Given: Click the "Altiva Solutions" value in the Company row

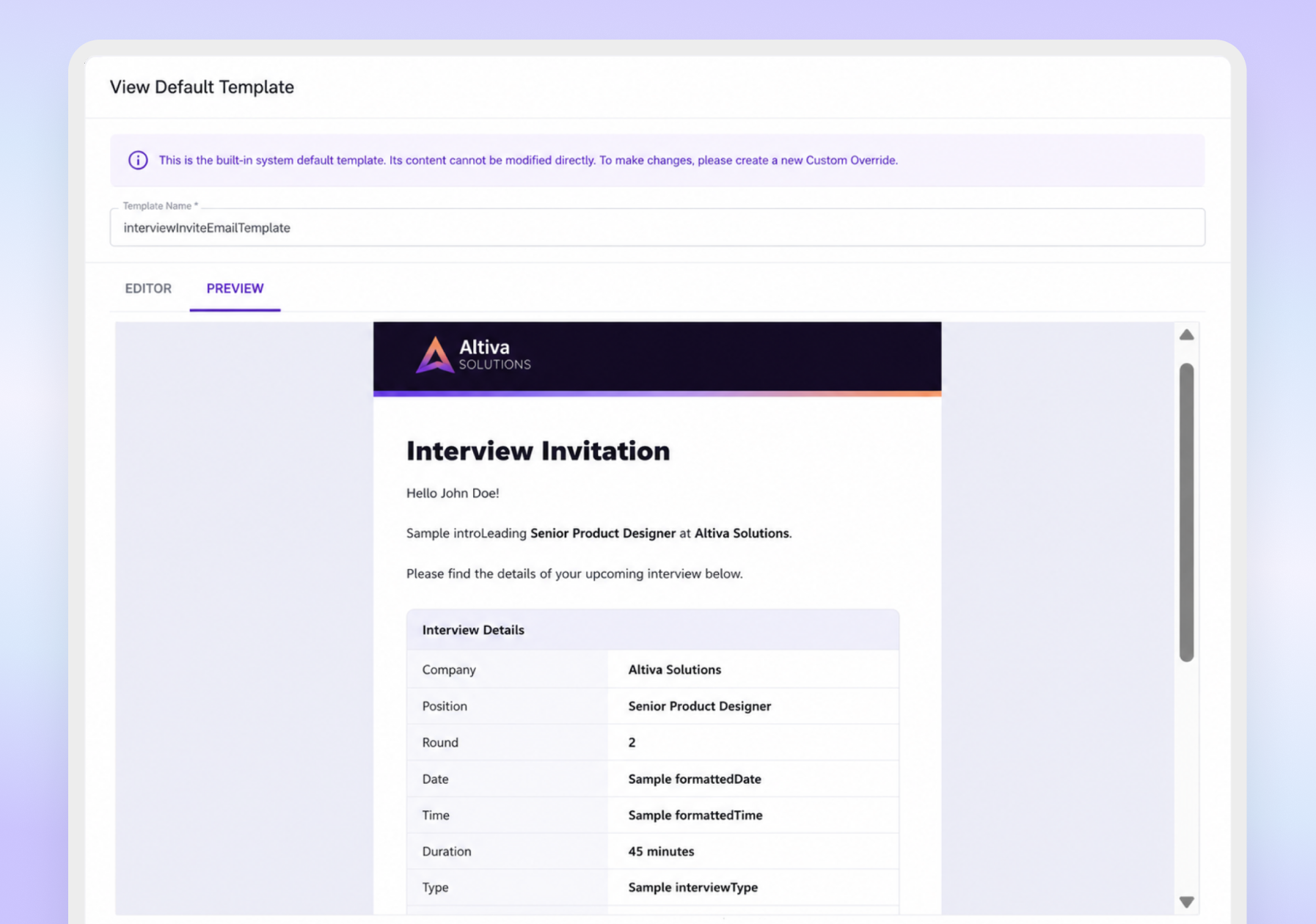Looking at the screenshot, I should [674, 670].
